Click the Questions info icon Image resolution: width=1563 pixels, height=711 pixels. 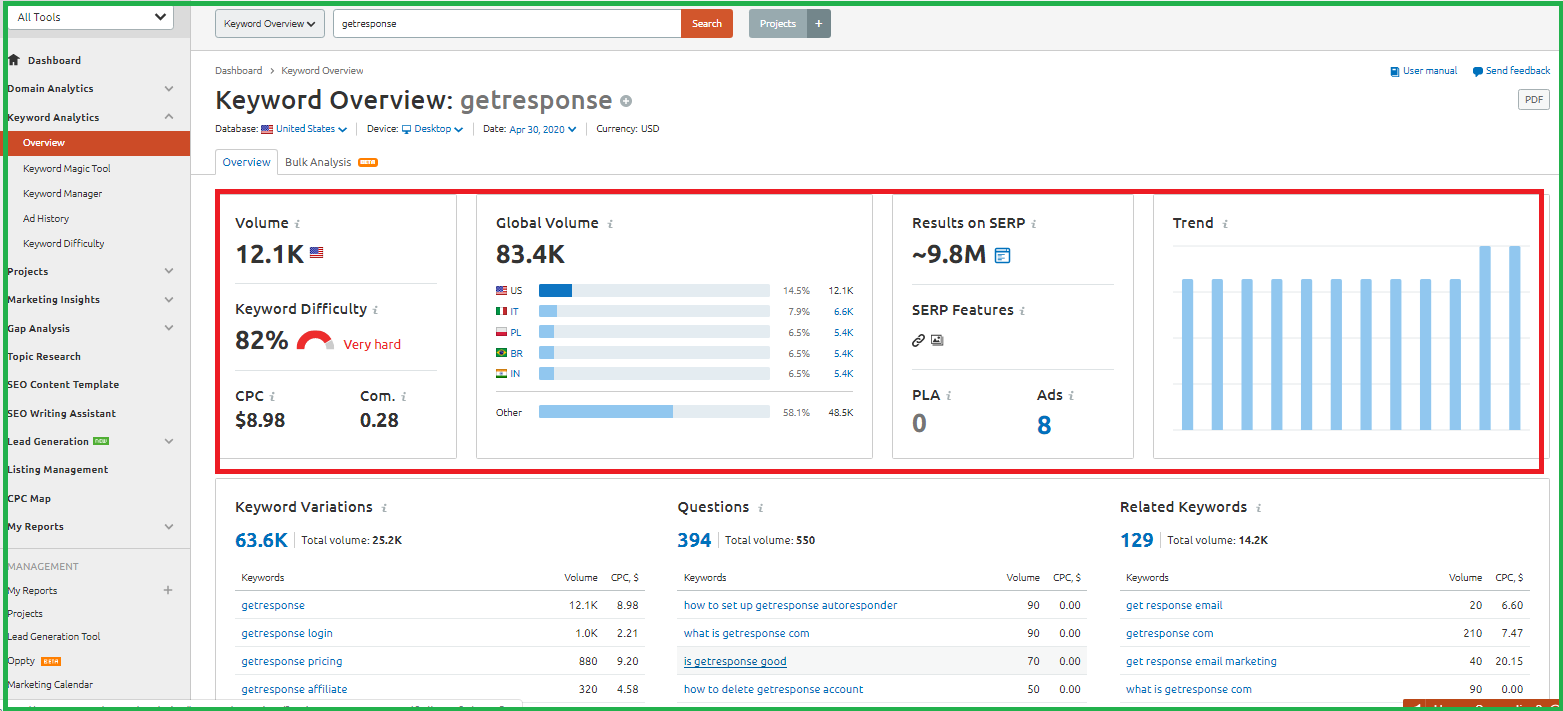[x=760, y=508]
